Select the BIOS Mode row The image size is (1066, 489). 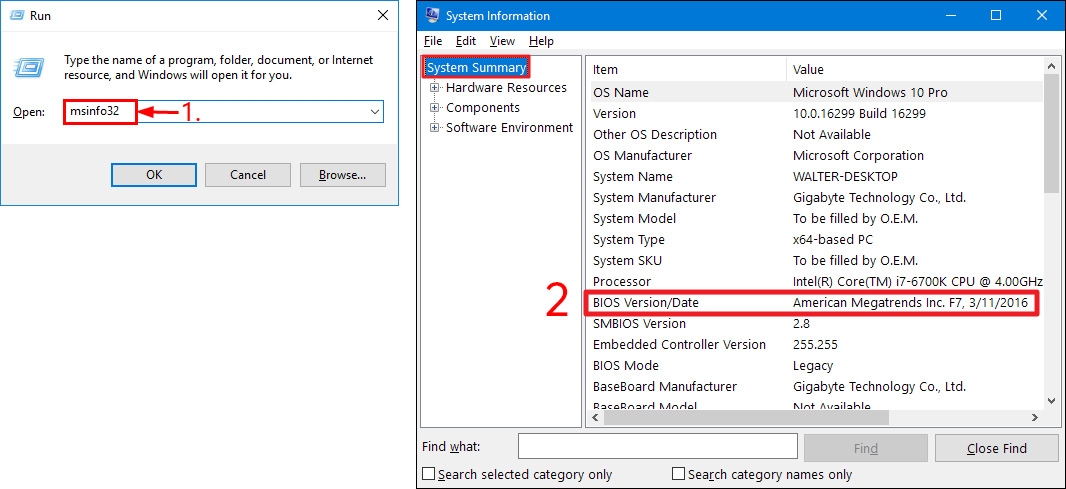815,366
